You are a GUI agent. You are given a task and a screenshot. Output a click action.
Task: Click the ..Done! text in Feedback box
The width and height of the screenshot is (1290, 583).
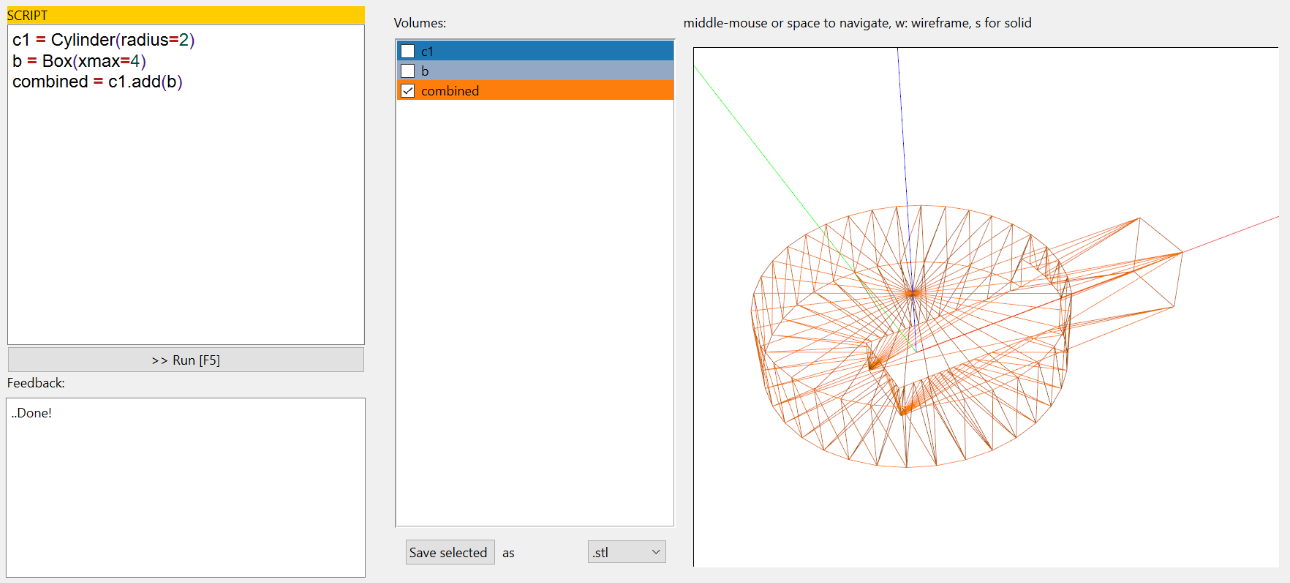pos(32,413)
